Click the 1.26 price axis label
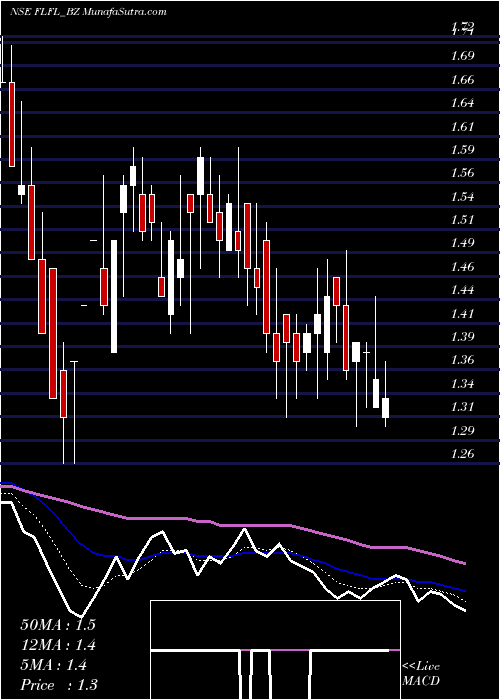Viewport: 500px width, 700px height. tap(462, 454)
